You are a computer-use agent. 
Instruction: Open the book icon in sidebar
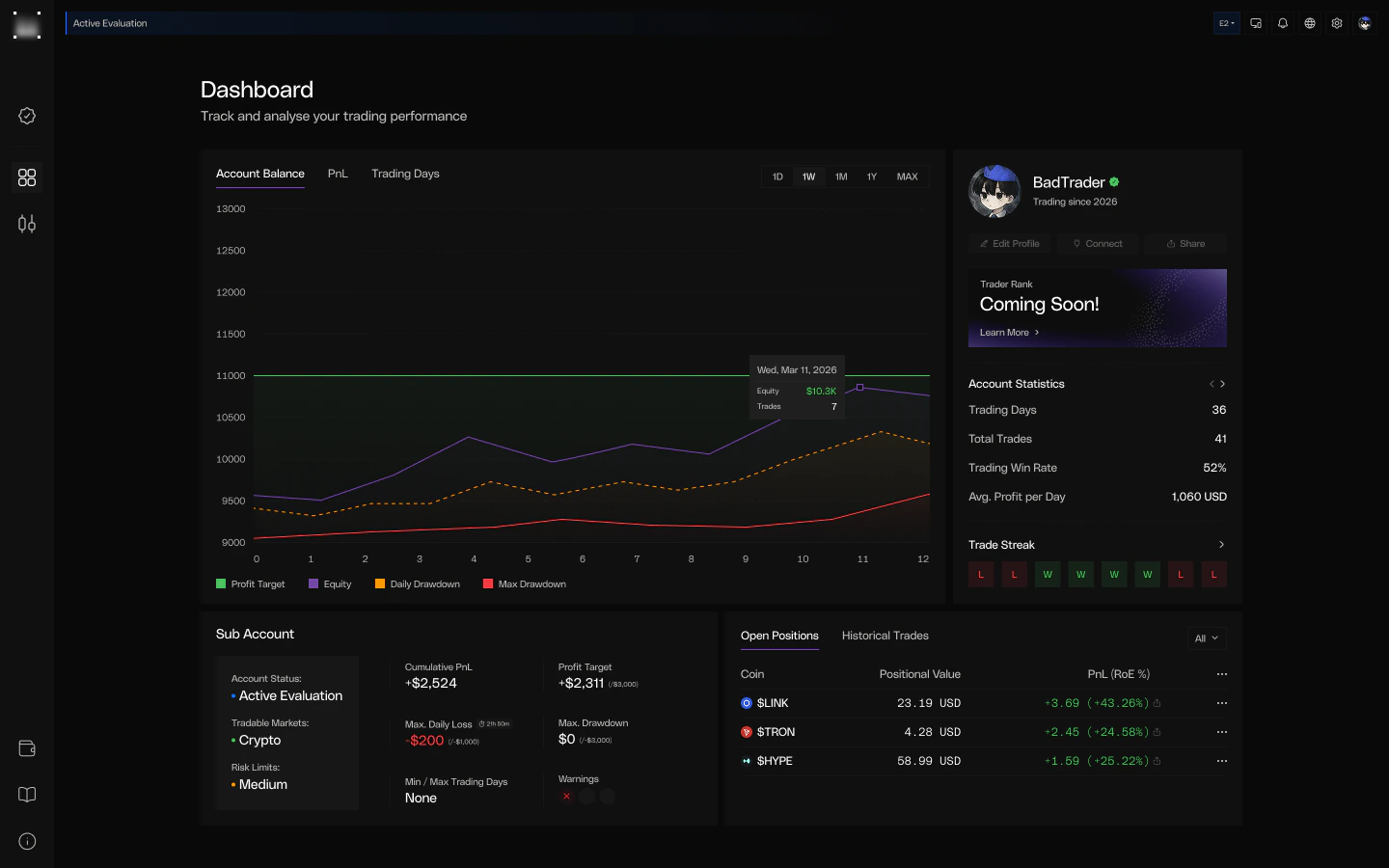(x=27, y=795)
